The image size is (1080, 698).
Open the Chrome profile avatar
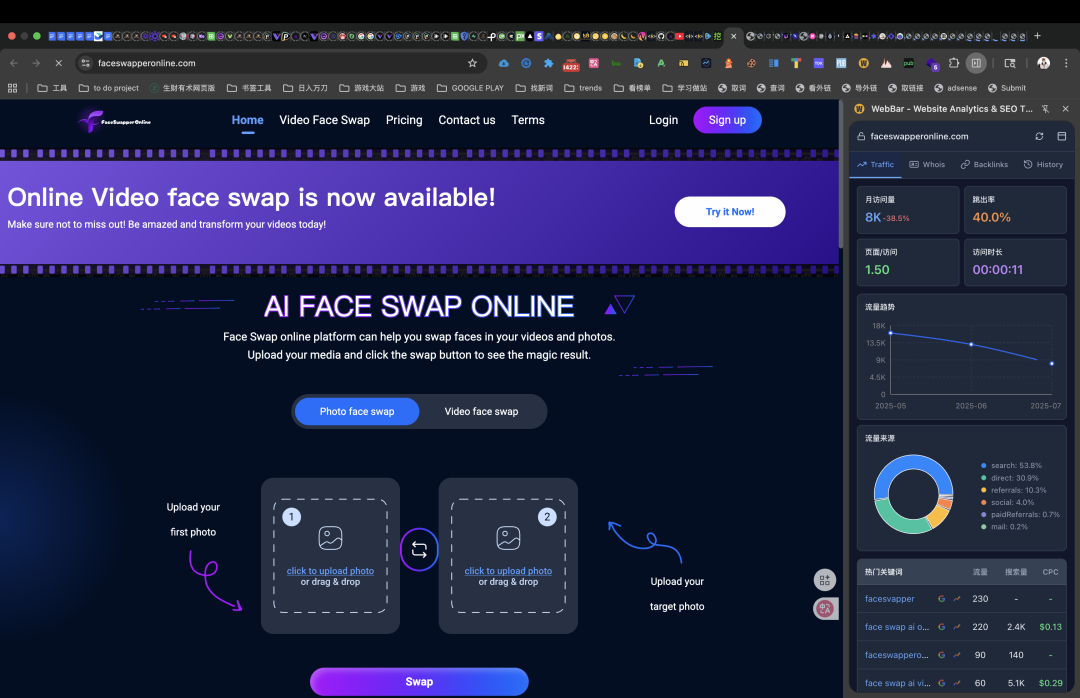point(1043,63)
